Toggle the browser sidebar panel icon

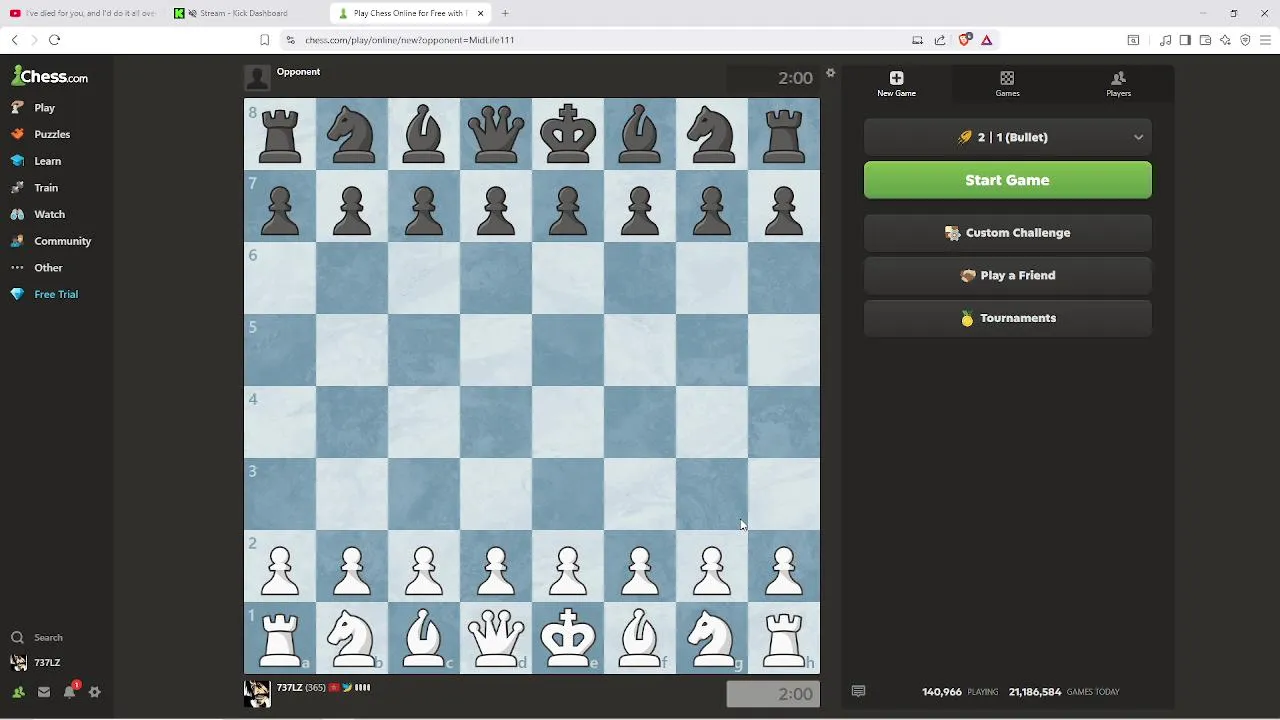[1185, 40]
